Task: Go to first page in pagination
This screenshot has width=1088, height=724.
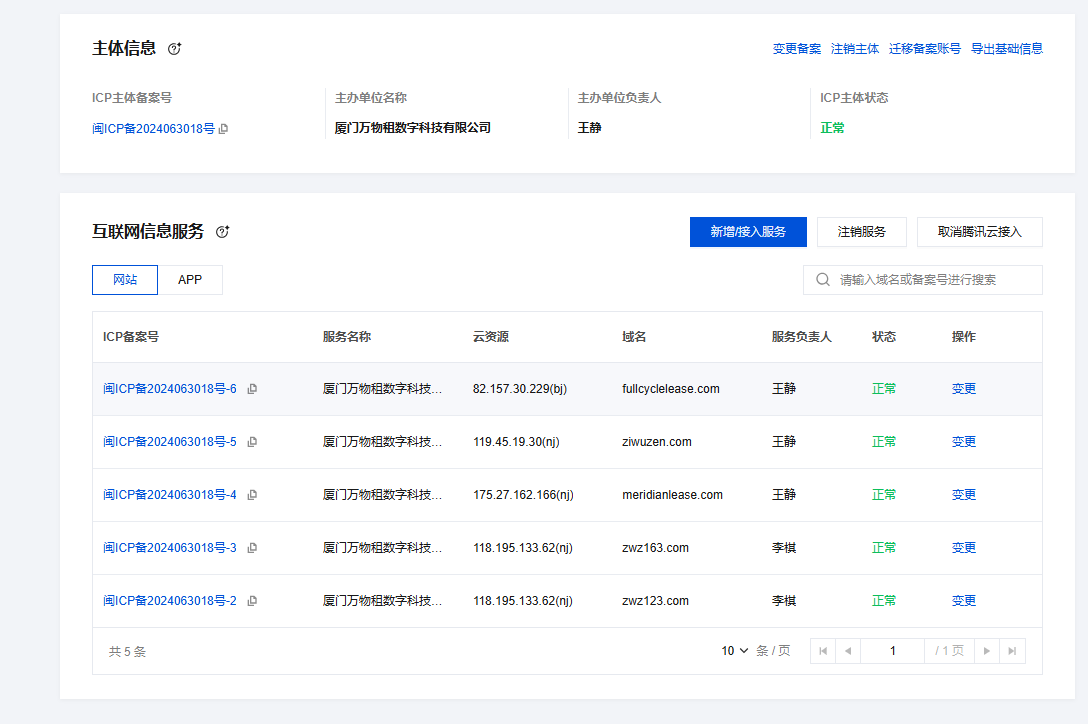Action: tap(823, 651)
